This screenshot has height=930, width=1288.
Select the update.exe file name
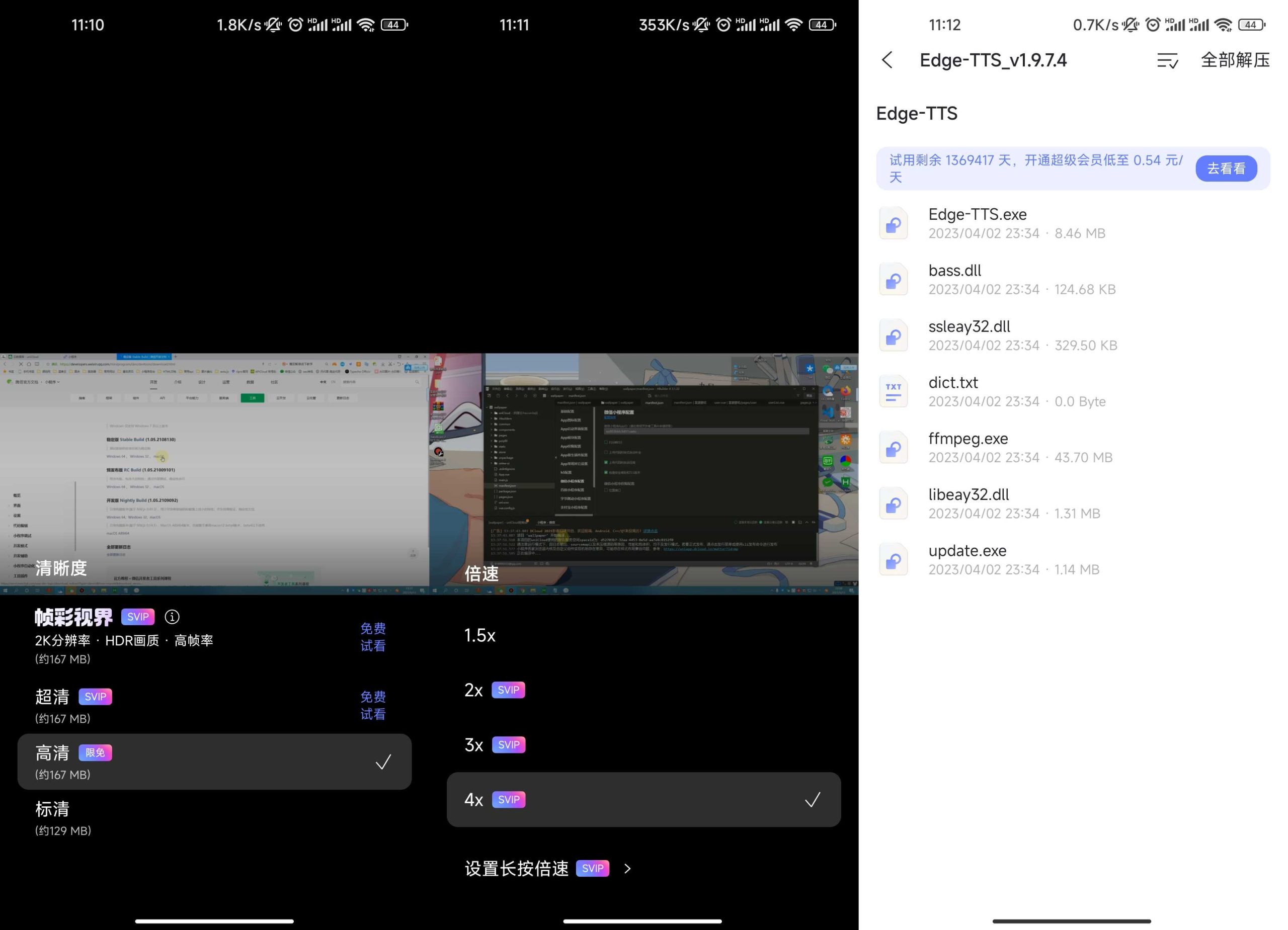point(967,551)
